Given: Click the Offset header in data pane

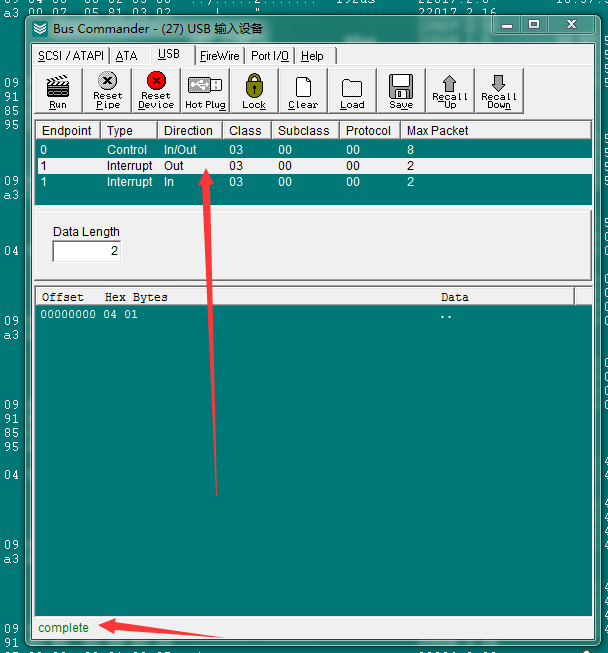Looking at the screenshot, I should [62, 297].
